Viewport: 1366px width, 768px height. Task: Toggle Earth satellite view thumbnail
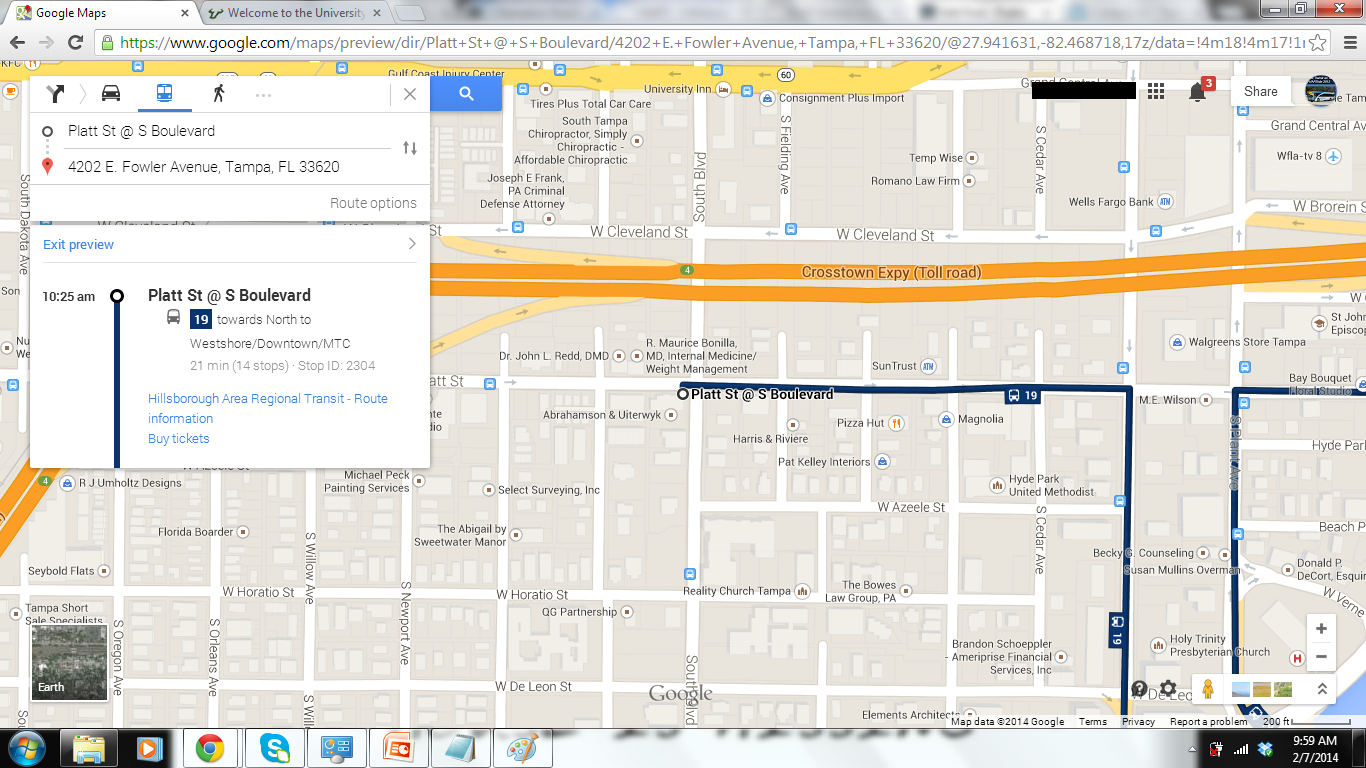[69, 661]
